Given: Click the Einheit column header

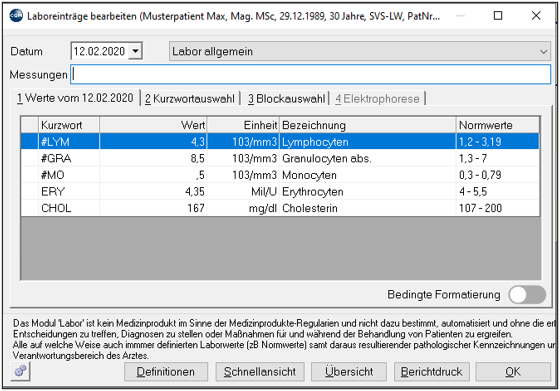Looking at the screenshot, I should [x=243, y=125].
